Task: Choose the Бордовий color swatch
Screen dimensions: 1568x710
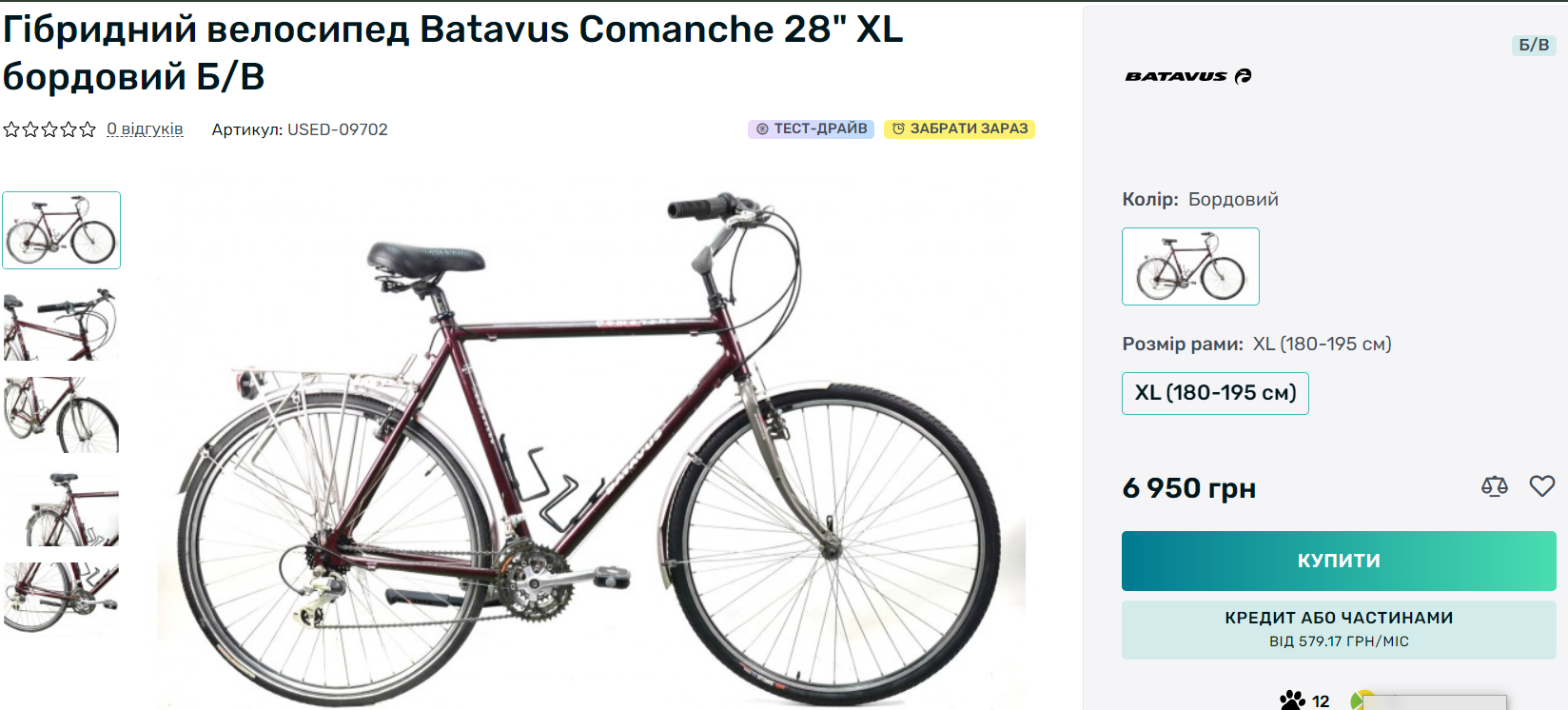Action: [x=1190, y=266]
